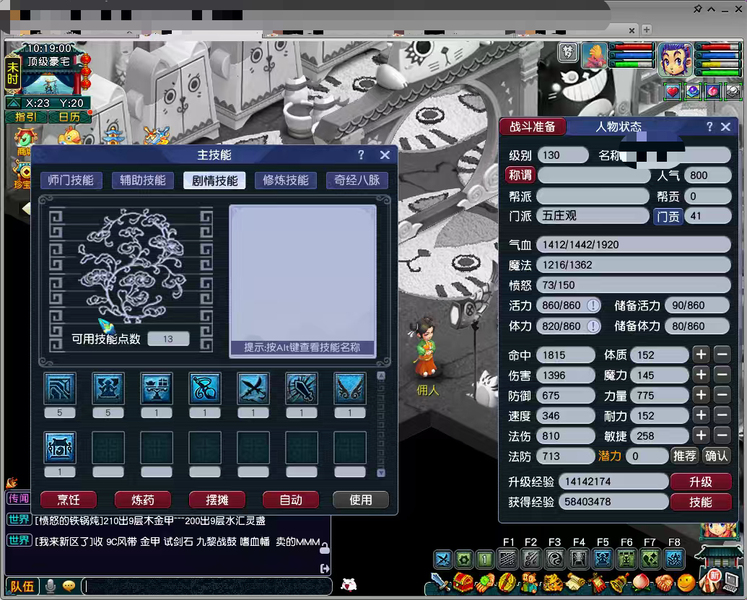Click the 门贡 contribution button
747x600 pixels.
click(668, 216)
